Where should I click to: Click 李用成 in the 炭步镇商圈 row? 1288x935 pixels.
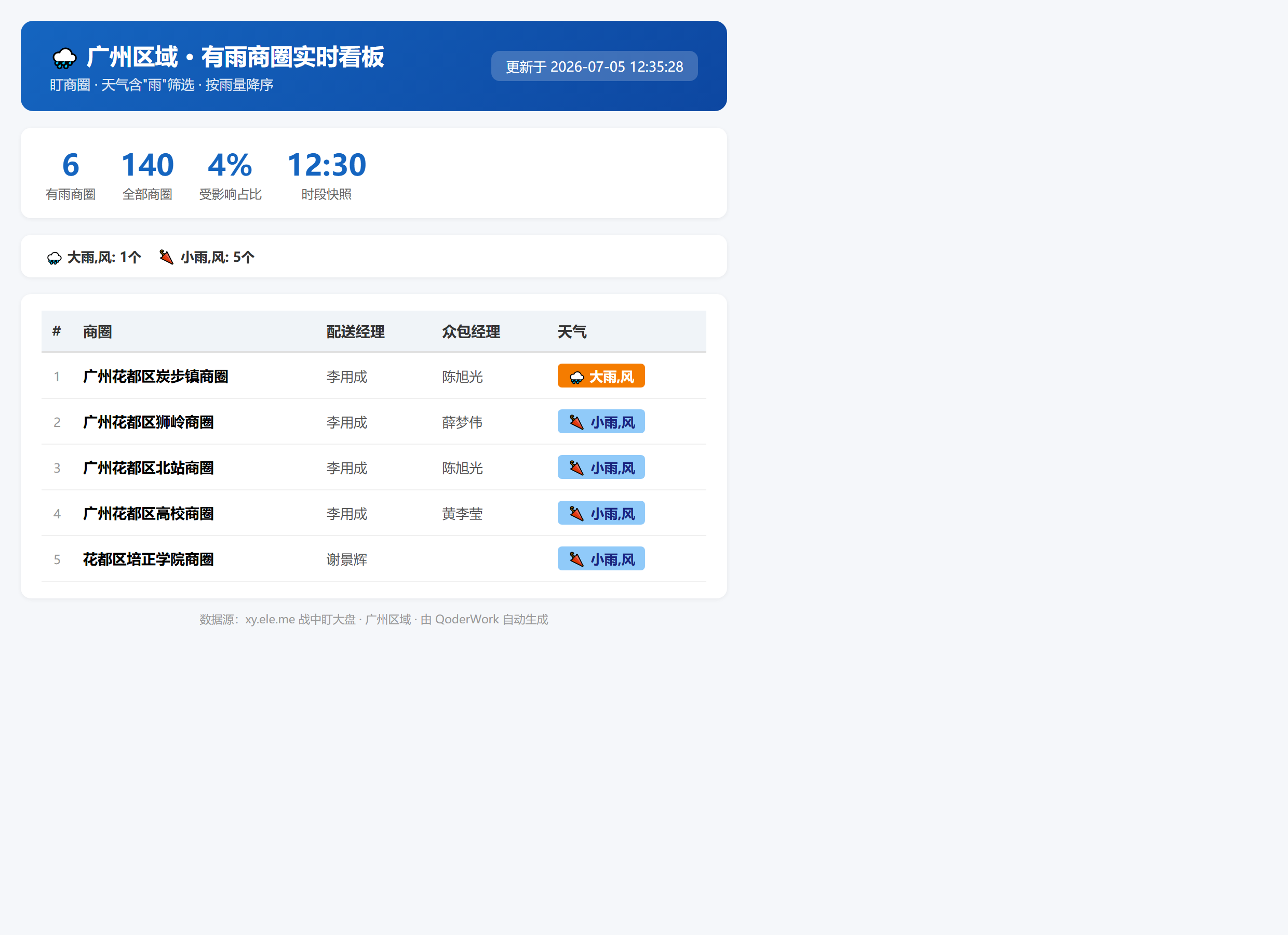tap(347, 377)
